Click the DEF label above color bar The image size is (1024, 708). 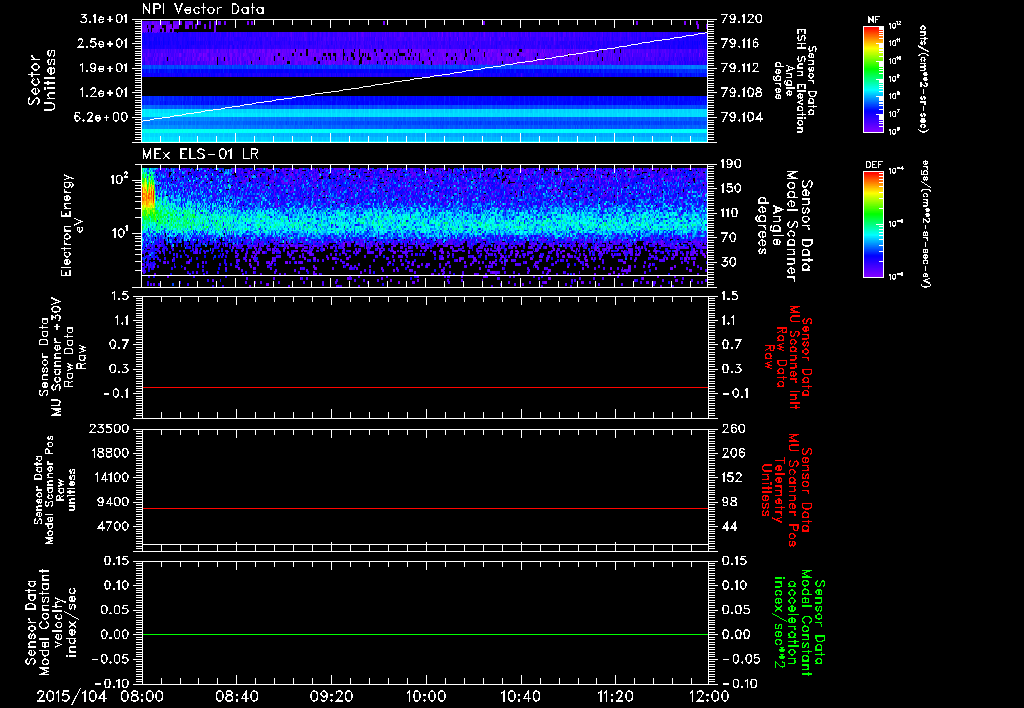pos(873,165)
